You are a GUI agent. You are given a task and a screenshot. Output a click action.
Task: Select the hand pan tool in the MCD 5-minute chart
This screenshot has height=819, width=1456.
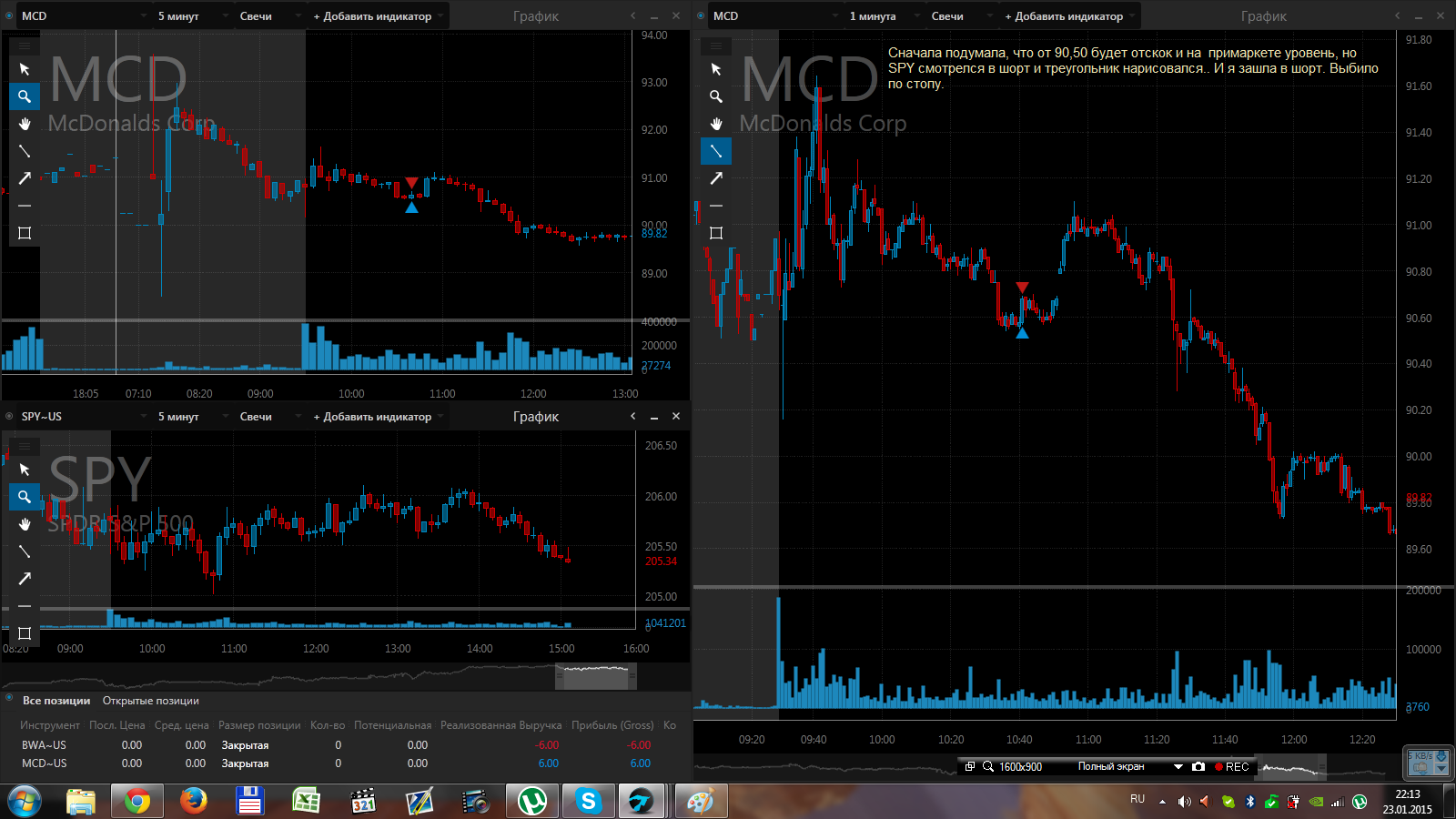(25, 124)
